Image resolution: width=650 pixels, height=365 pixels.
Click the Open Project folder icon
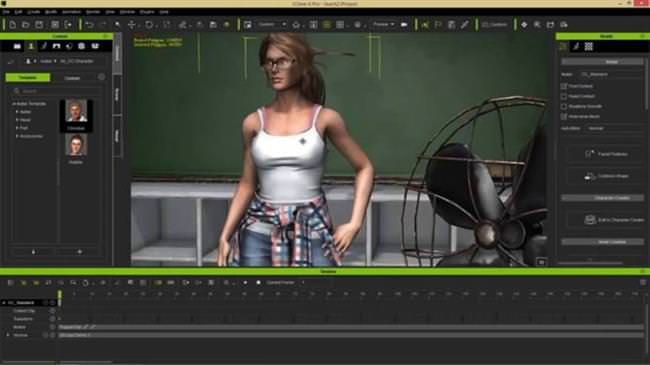(26, 25)
